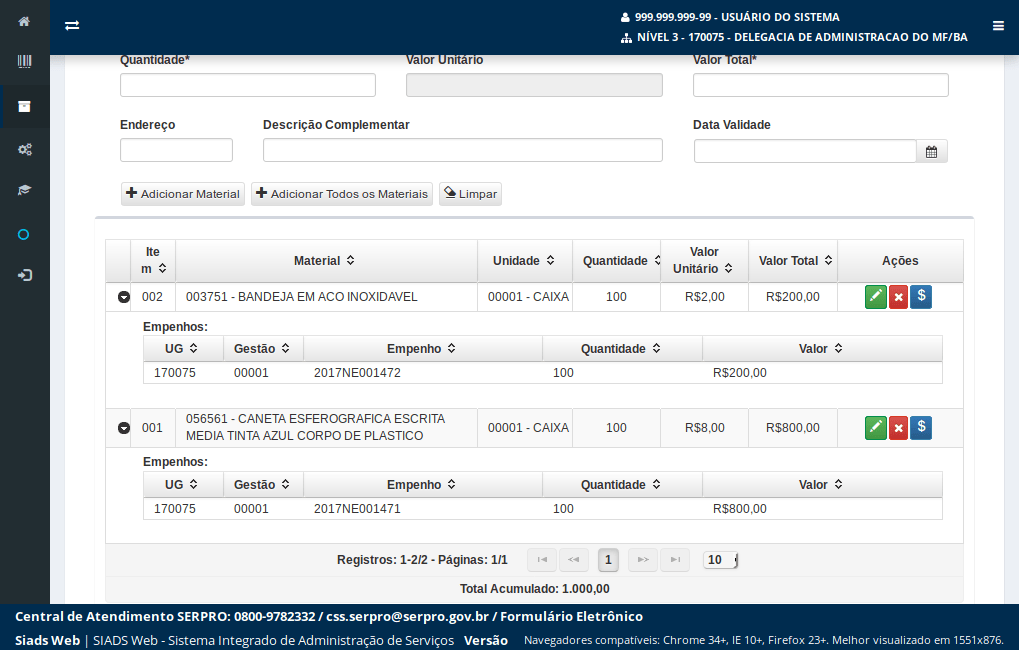The width and height of the screenshot is (1019, 650).
Task: Edit the CANETA ESFEROGRAFICA item
Action: coord(875,428)
